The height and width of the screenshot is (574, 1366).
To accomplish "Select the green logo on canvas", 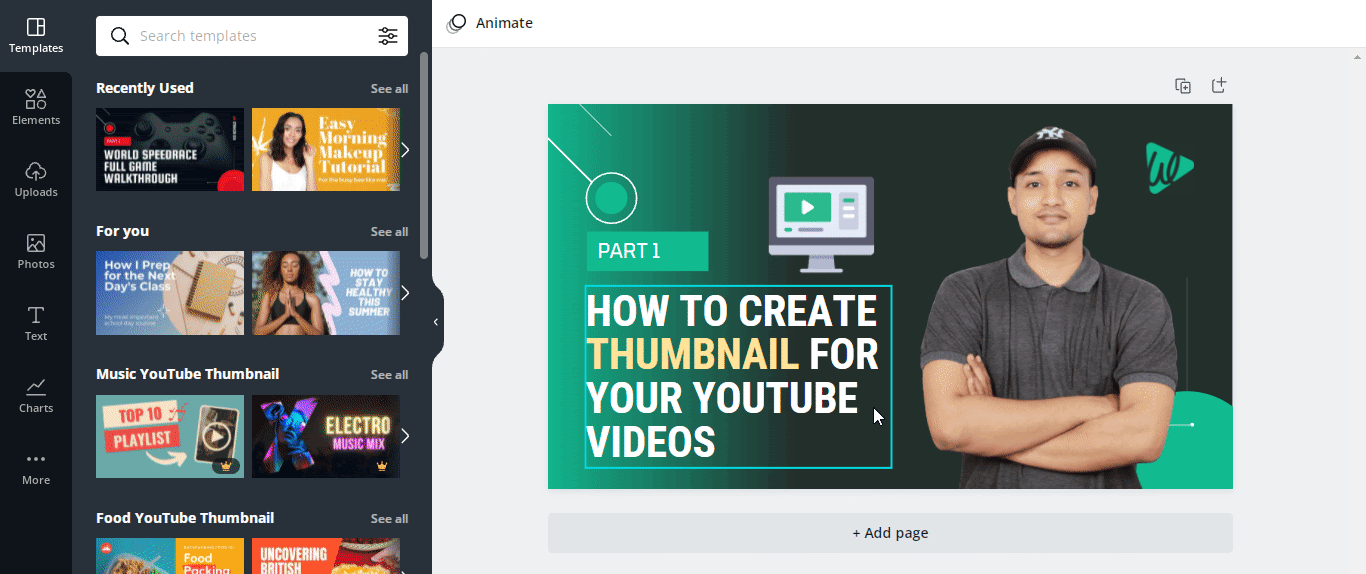I will coord(1169,168).
